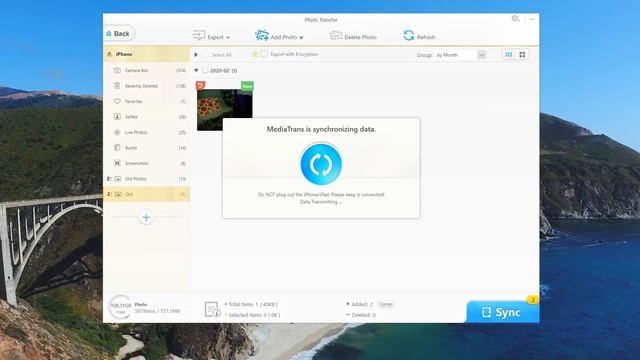Click the storage free-space ring indicator
The height and width of the screenshot is (360, 640).
(x=120, y=307)
